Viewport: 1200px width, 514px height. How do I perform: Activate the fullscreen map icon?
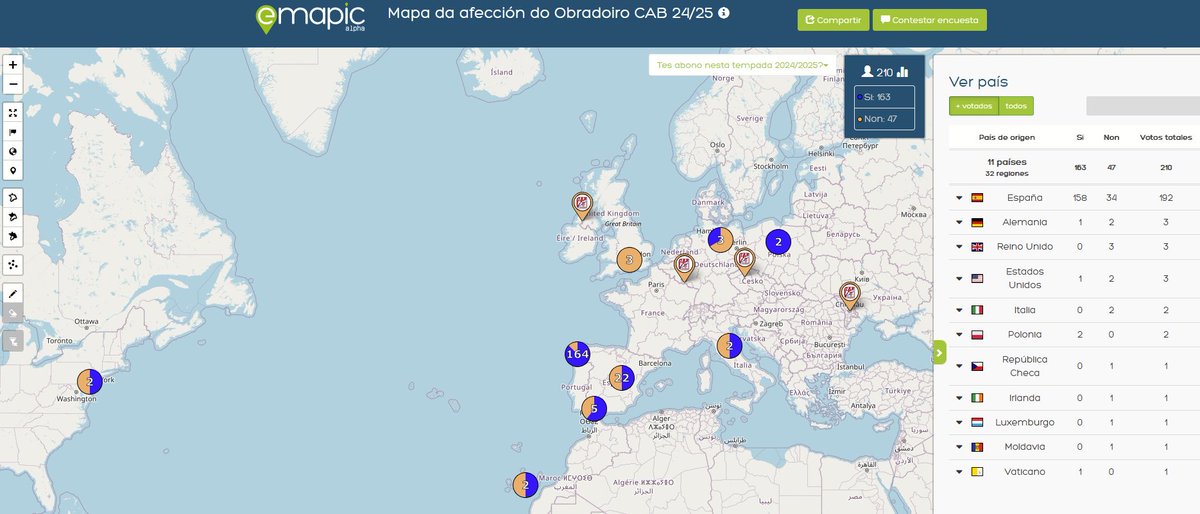(x=13, y=113)
